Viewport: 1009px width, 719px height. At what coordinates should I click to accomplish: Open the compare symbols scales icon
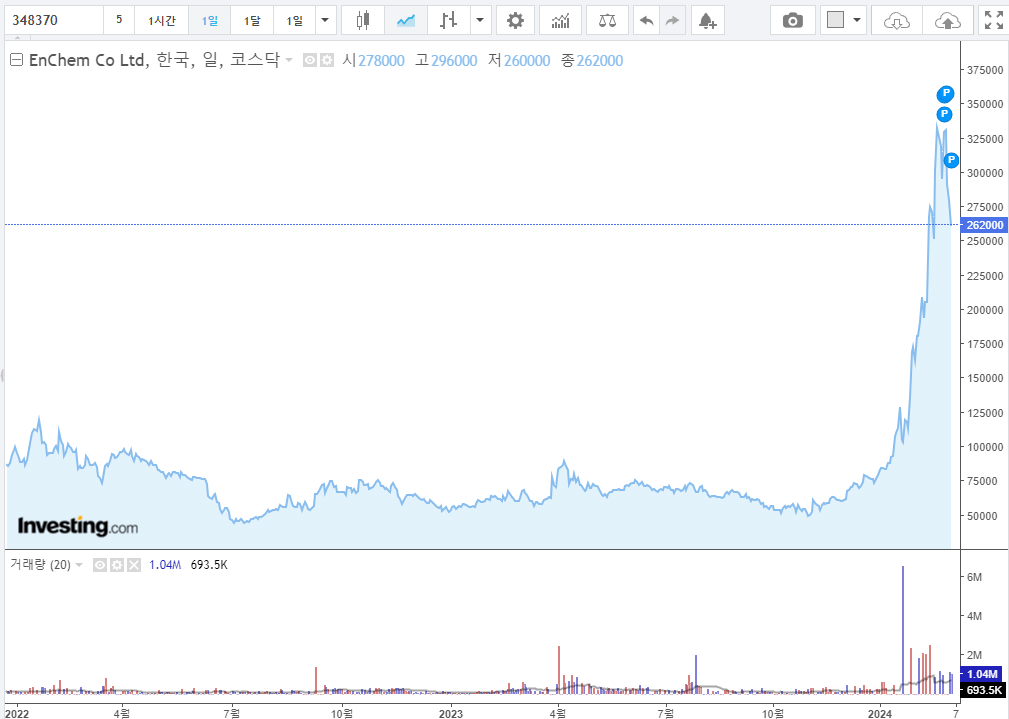pos(607,20)
